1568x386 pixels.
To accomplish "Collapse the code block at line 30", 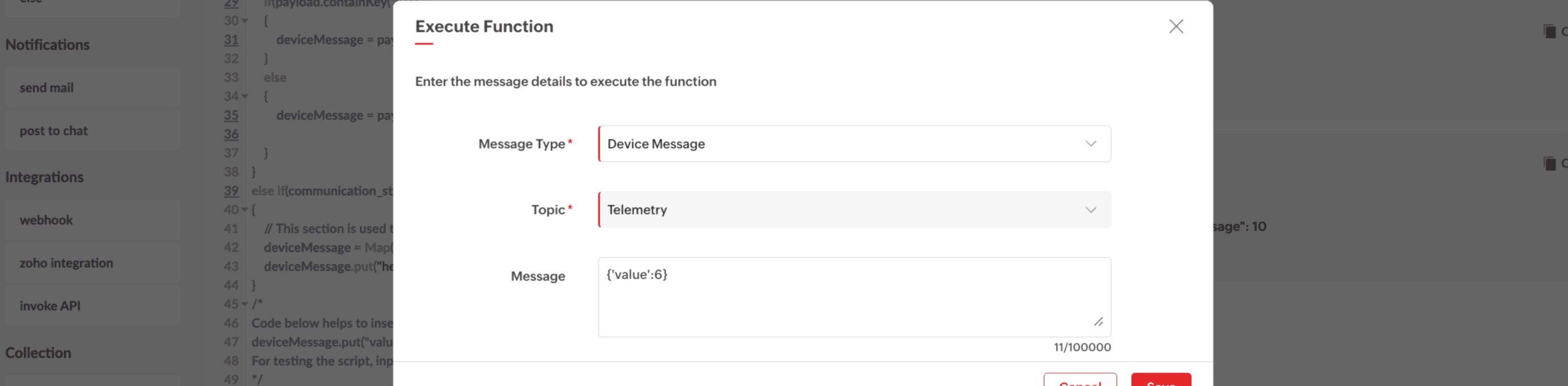I will pyautogui.click(x=245, y=21).
